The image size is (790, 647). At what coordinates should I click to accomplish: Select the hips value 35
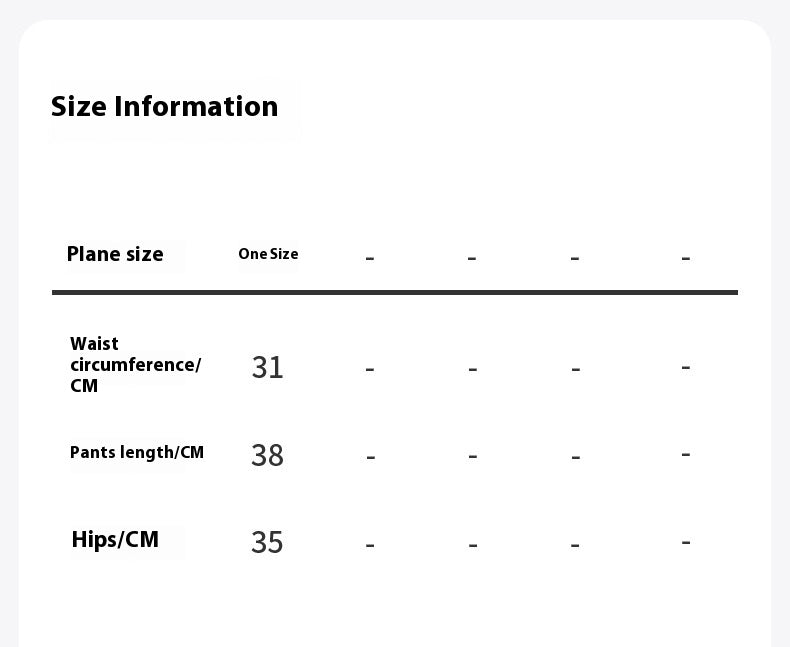tap(268, 542)
